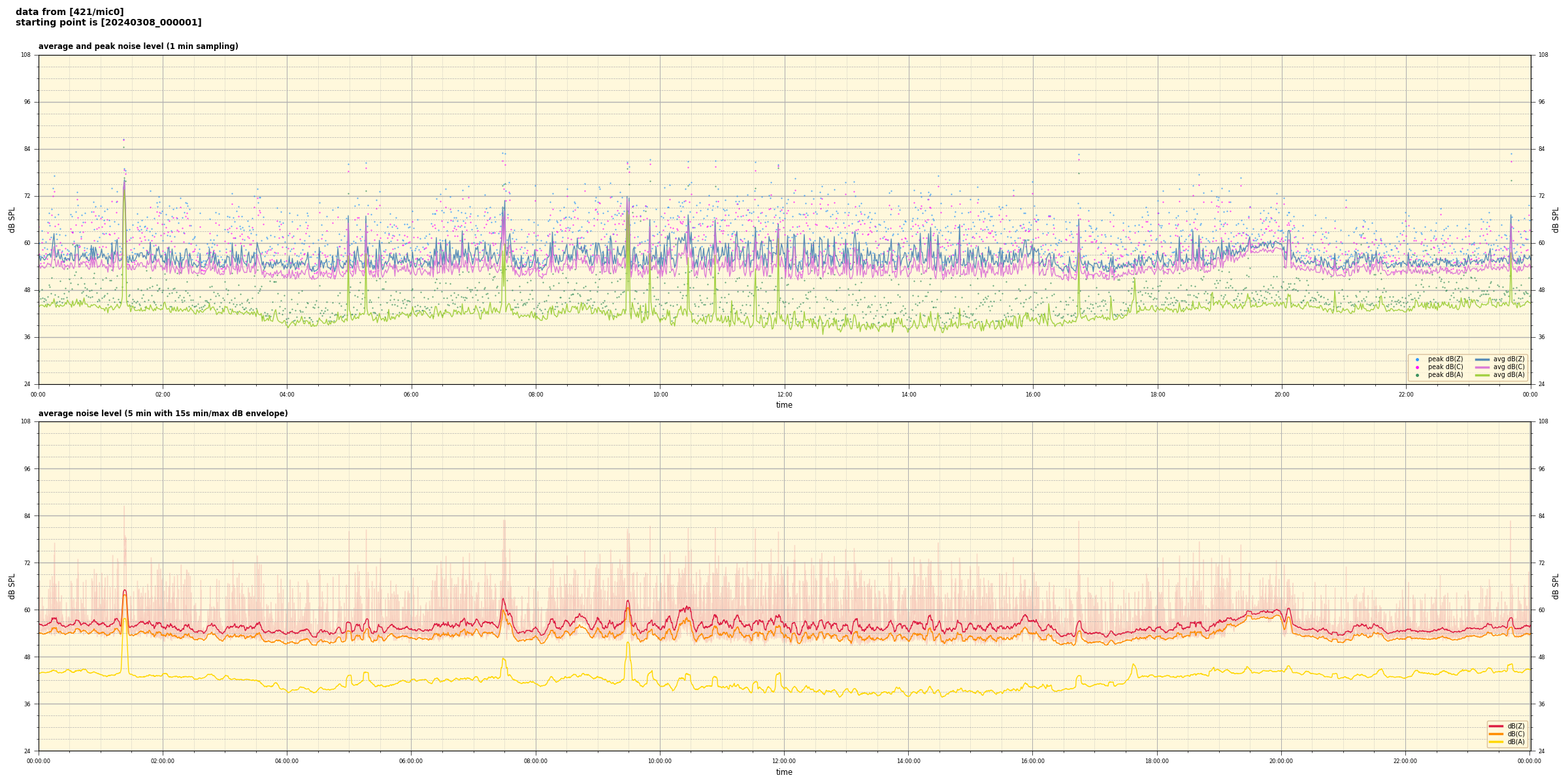
Task: Click the 06:00:00 tick label on lower chart
Action: 411,761
